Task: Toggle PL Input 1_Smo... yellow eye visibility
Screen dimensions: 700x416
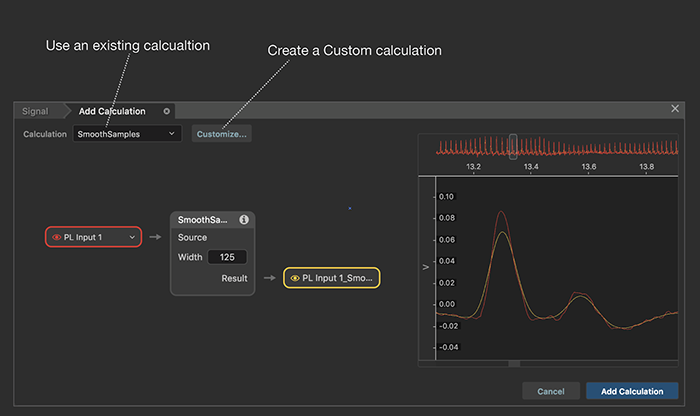Action: [295, 278]
